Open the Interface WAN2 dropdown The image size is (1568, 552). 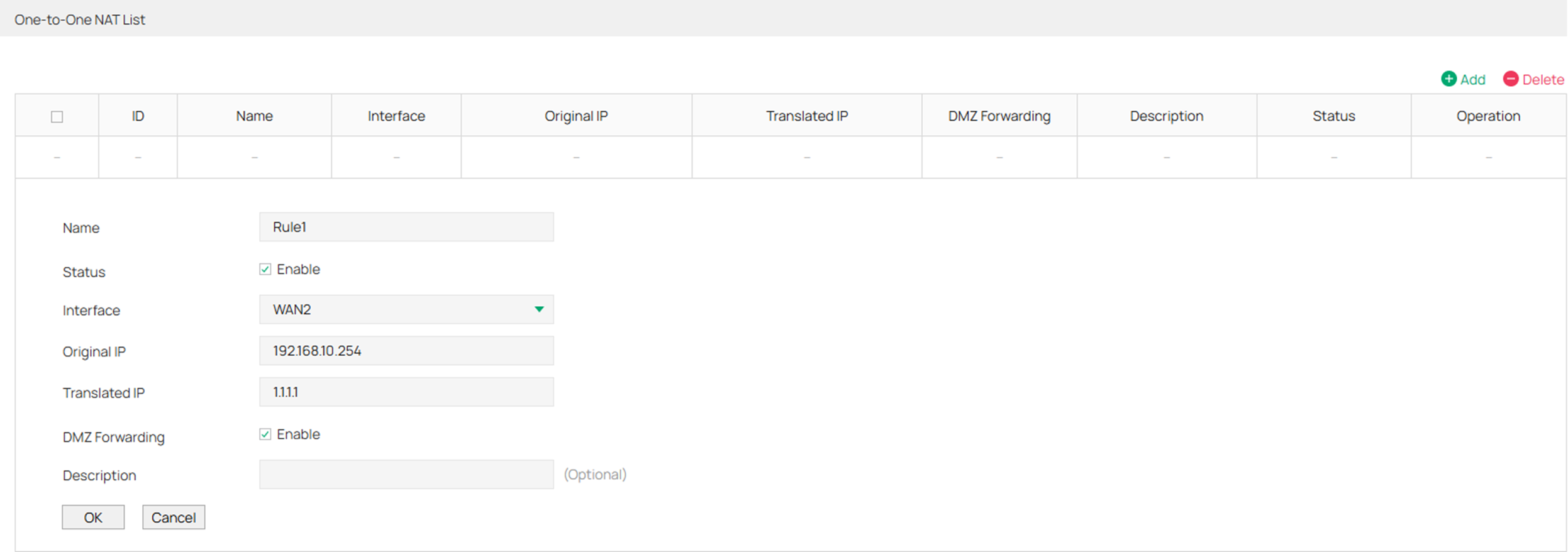click(406, 310)
